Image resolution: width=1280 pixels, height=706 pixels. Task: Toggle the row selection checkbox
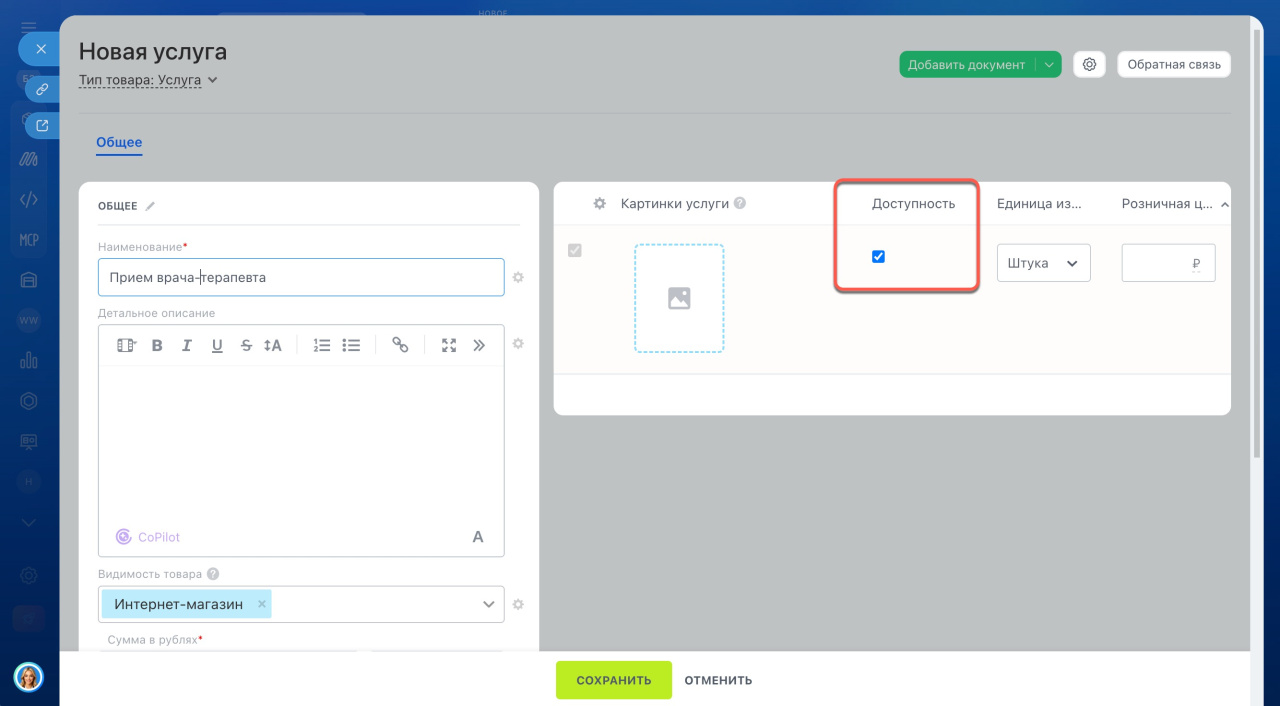coord(575,250)
